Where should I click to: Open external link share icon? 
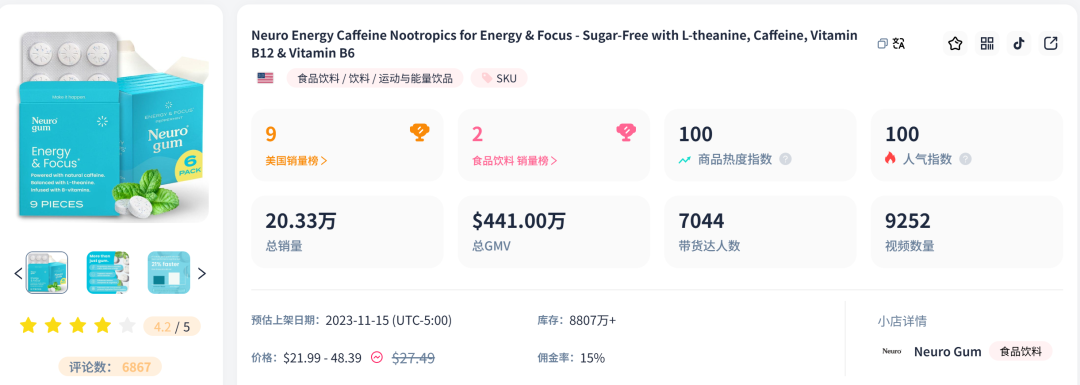1050,43
